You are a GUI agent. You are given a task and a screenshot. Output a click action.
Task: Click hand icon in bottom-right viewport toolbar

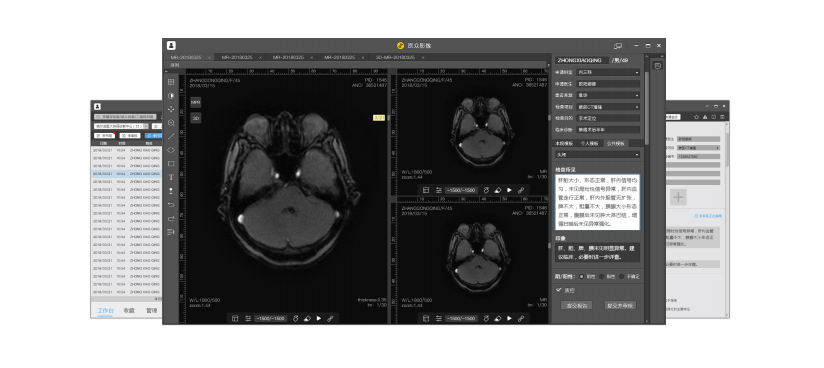[486, 319]
